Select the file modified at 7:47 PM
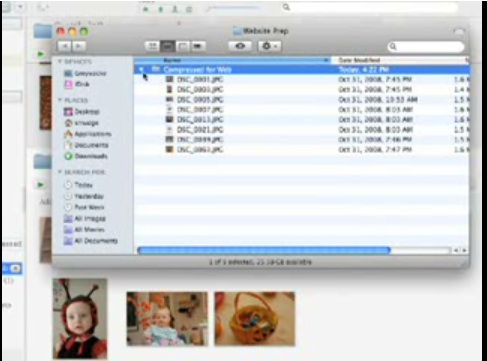The height and width of the screenshot is (361, 487). pyautogui.click(x=302, y=149)
